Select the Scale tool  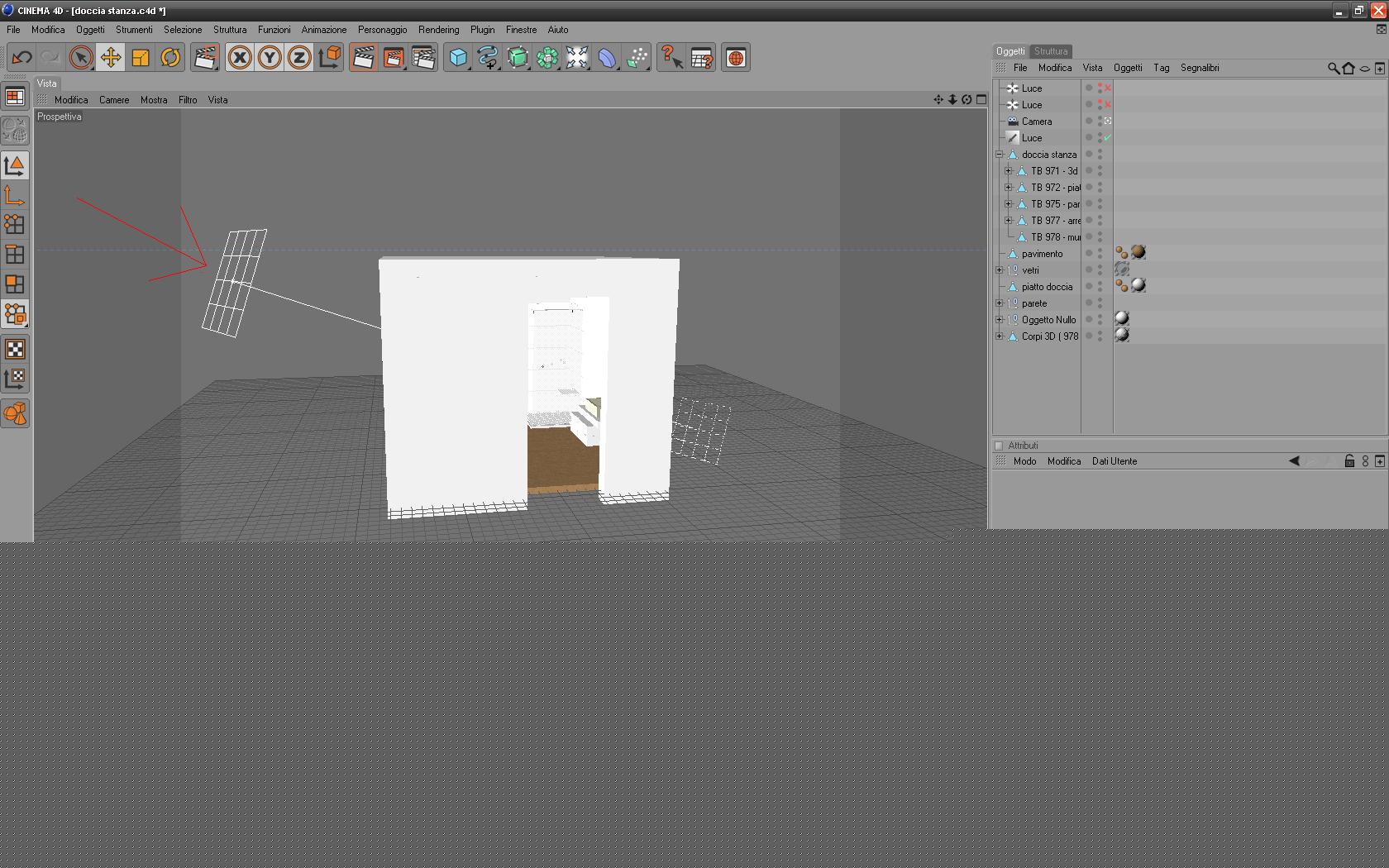(x=141, y=58)
